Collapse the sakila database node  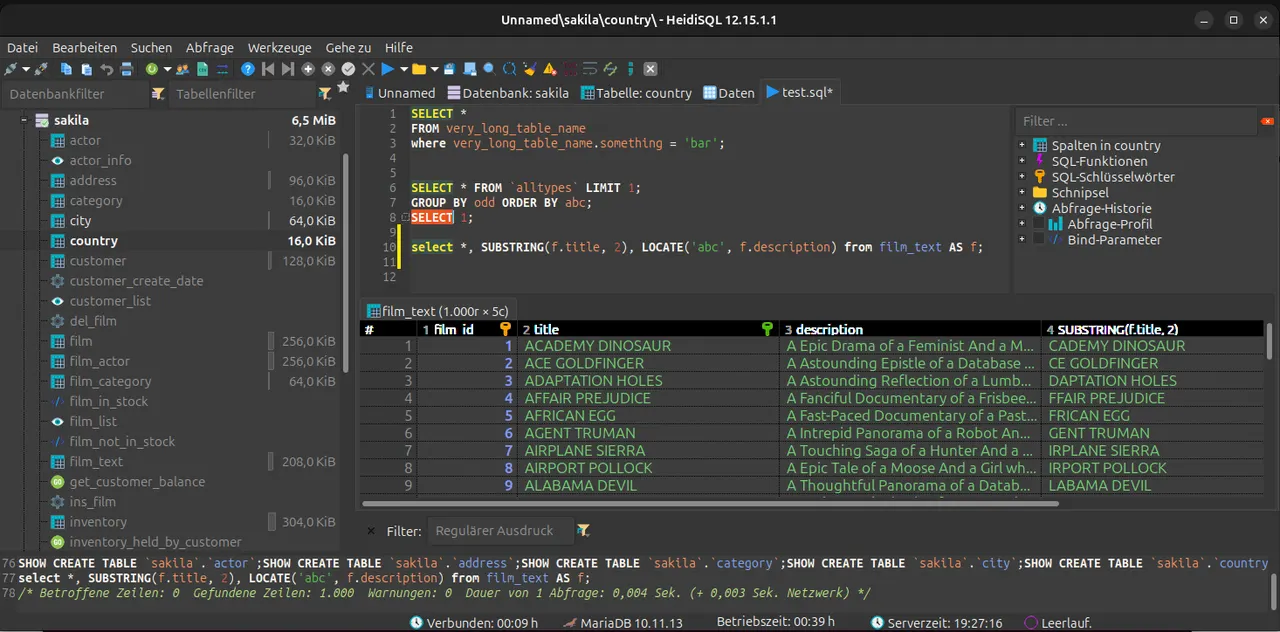coord(22,120)
